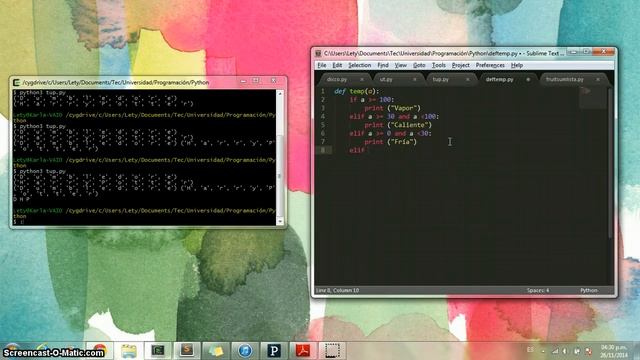Activate Sublime Text from the taskbar
640x360 pixels.
[187, 351]
